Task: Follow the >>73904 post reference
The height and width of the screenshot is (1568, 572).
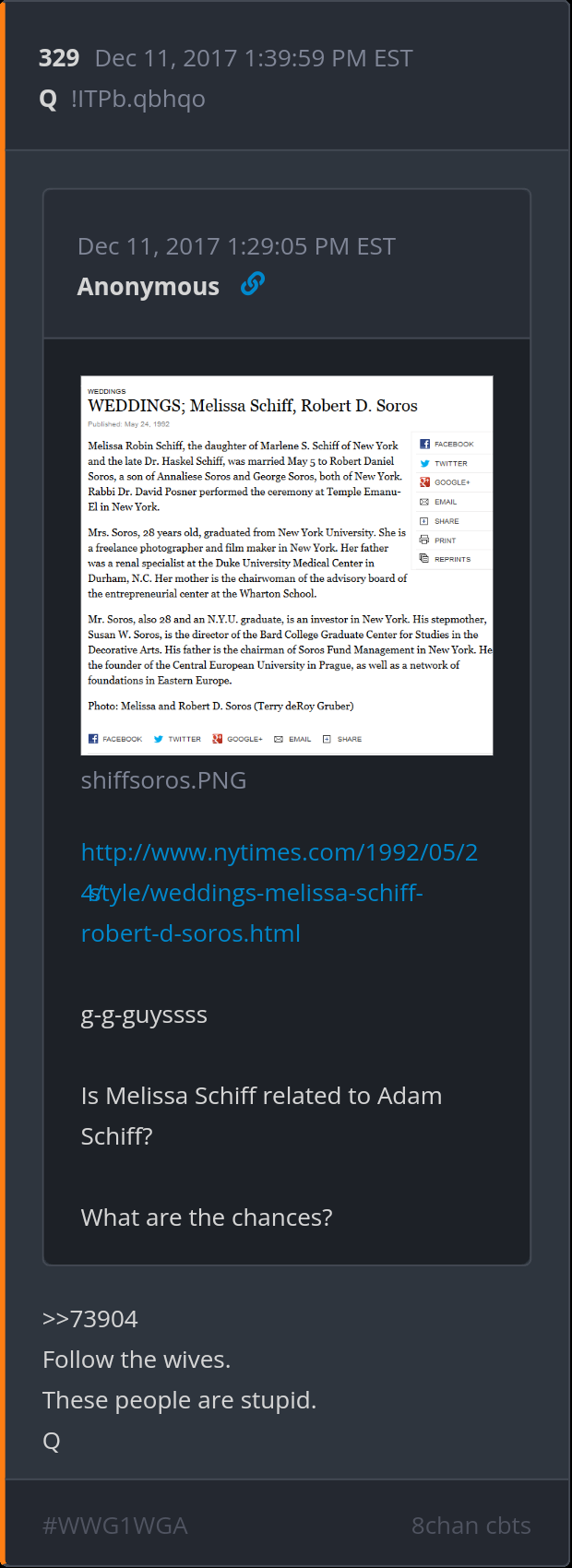Action: 90,1319
